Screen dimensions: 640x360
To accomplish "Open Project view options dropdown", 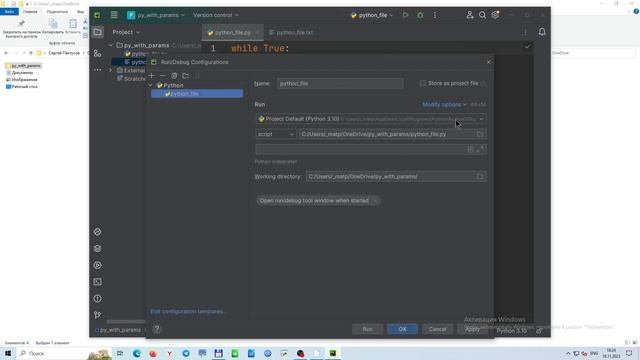I will pos(126,32).
